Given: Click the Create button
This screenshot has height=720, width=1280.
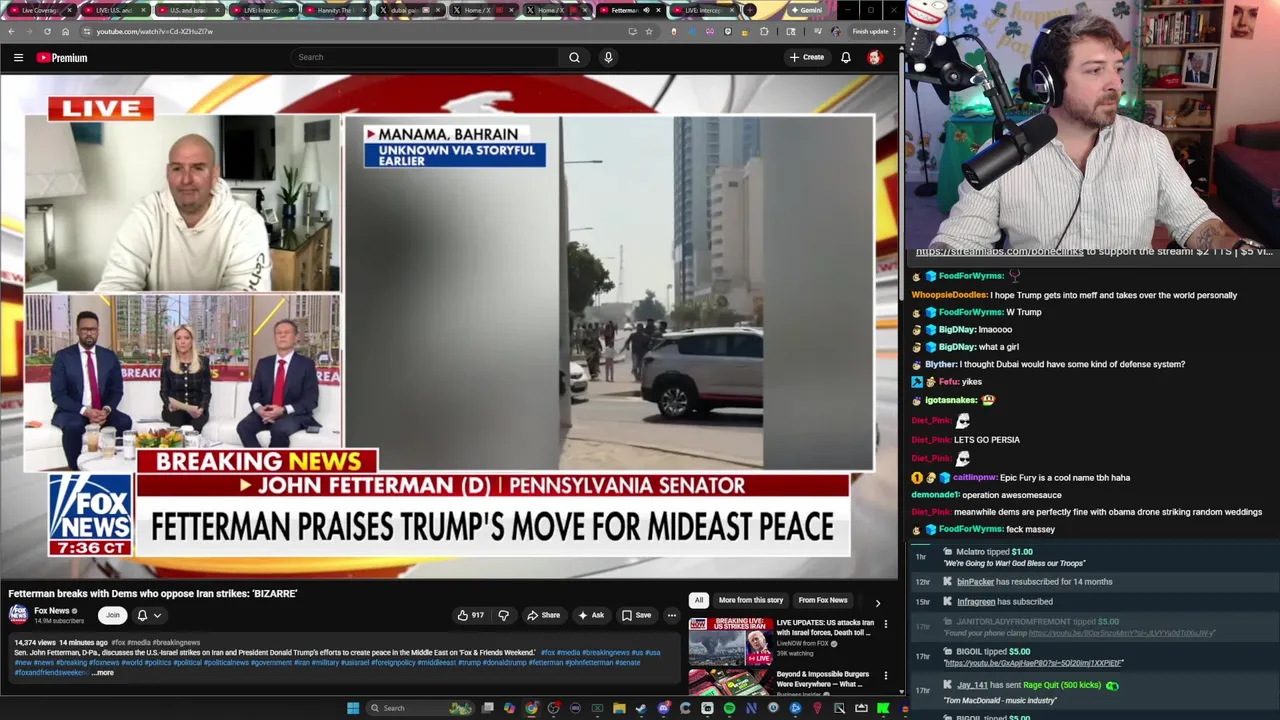Looking at the screenshot, I should coord(807,57).
